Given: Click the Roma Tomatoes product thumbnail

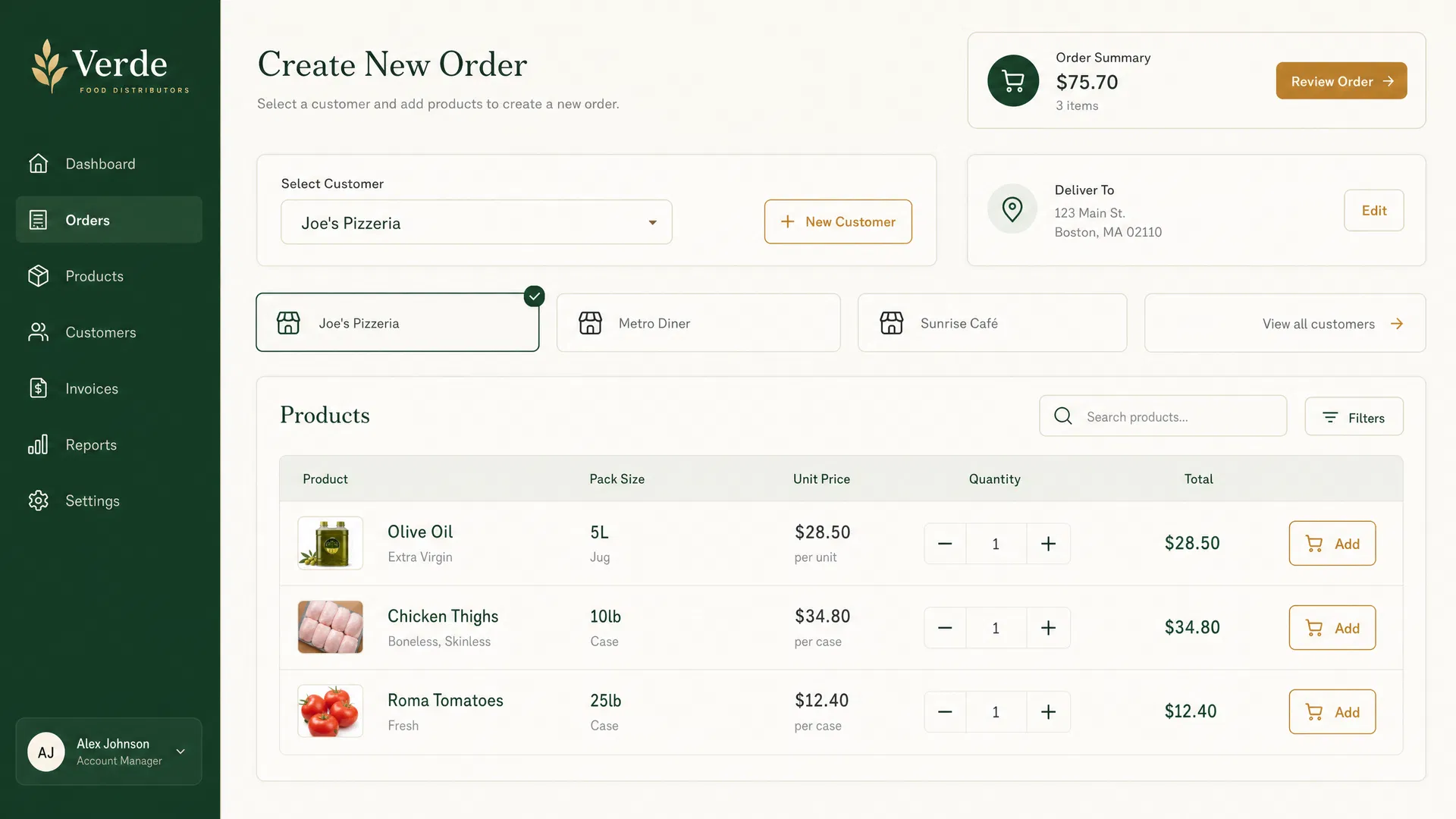Looking at the screenshot, I should coord(330,711).
